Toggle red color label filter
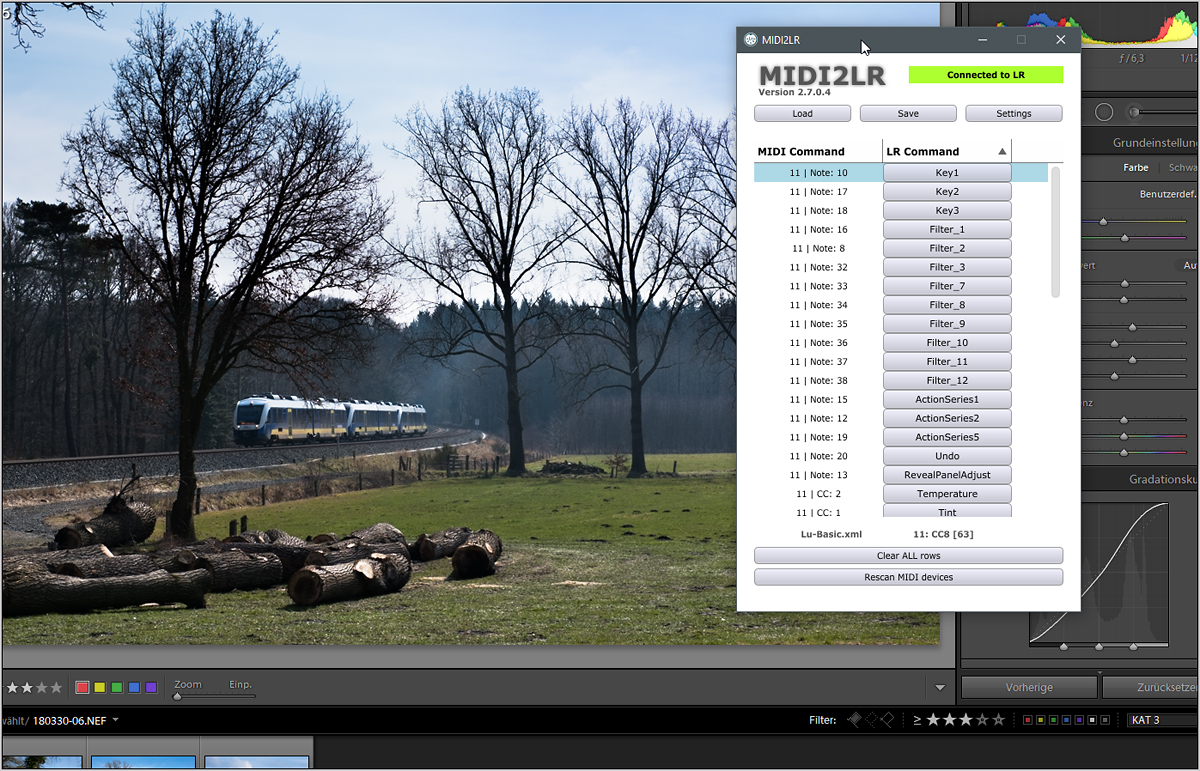The height and width of the screenshot is (771, 1200). [x=1028, y=720]
